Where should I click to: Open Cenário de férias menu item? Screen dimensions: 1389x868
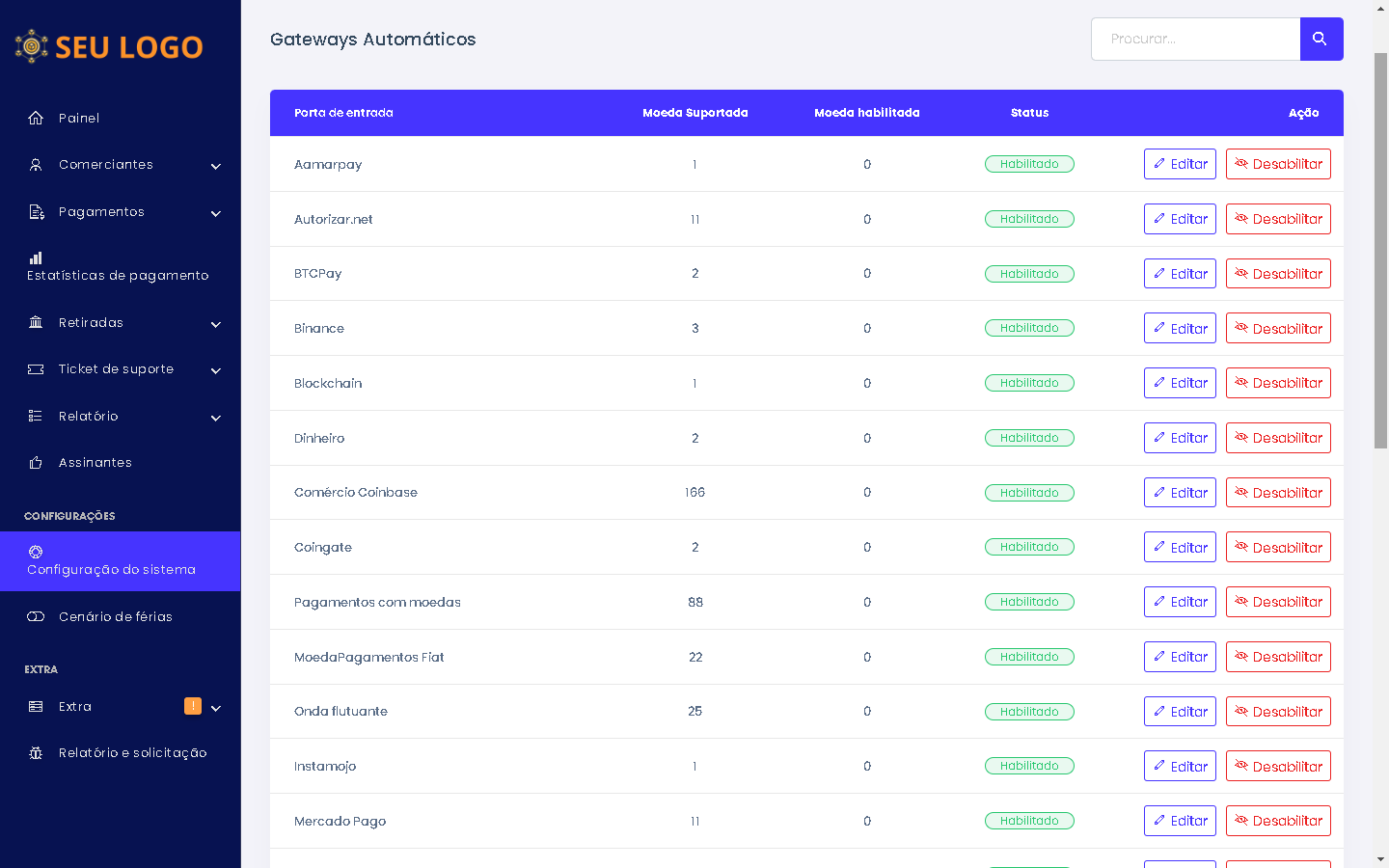(116, 617)
